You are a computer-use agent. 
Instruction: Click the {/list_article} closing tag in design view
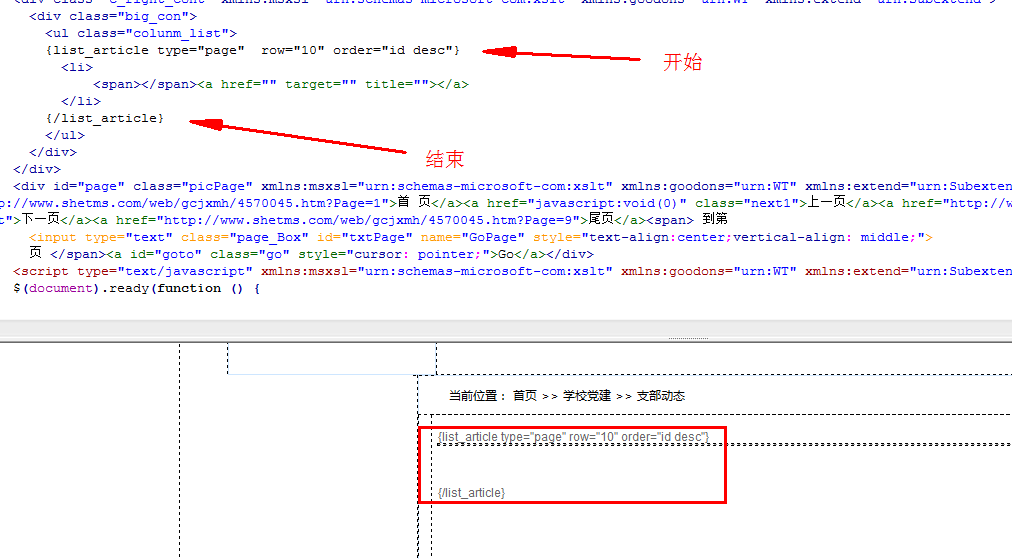coord(471,493)
